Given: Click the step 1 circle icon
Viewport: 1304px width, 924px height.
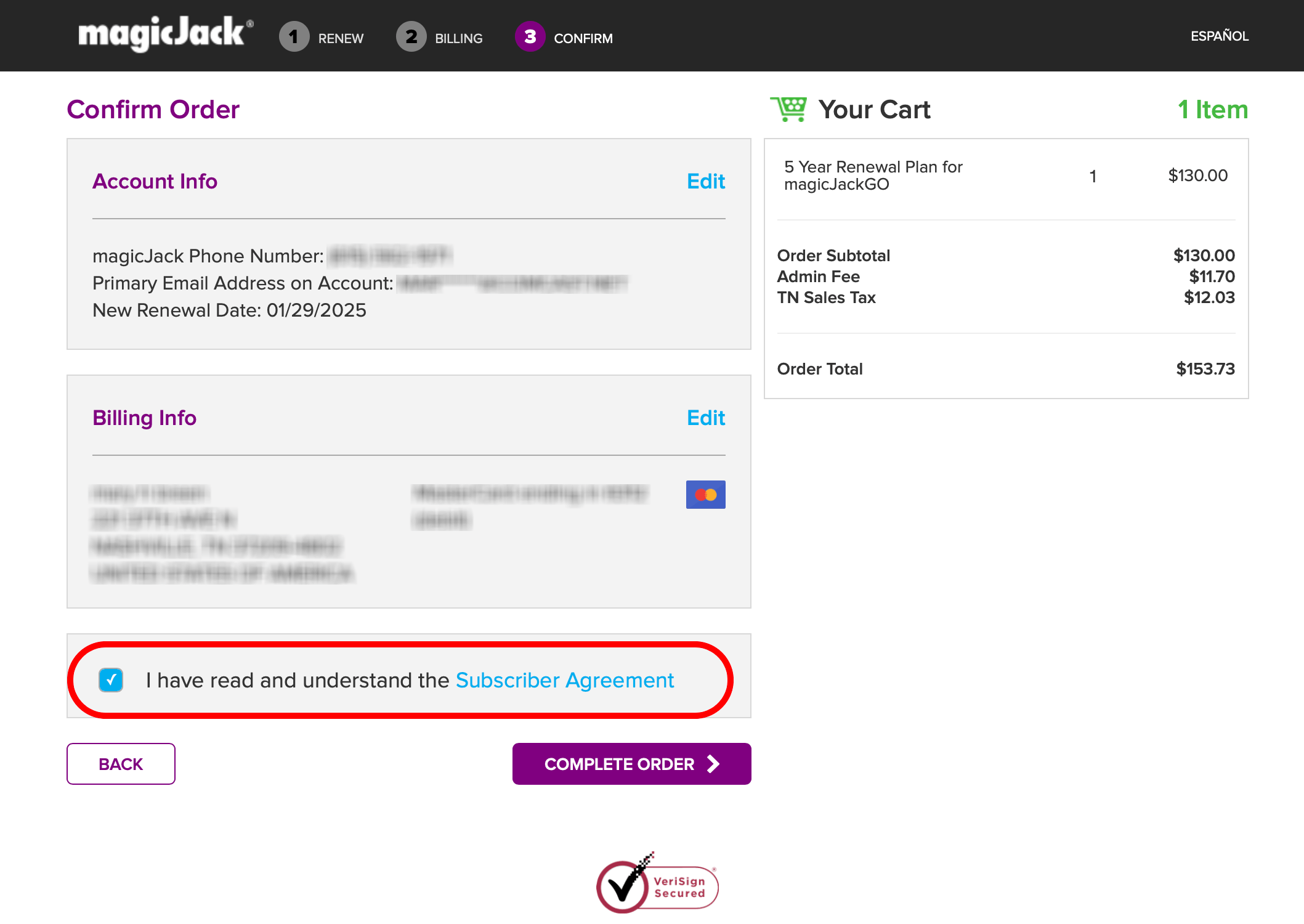Looking at the screenshot, I should tap(294, 37).
